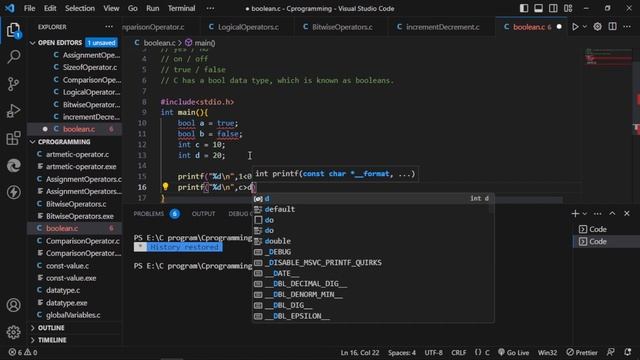
Task: Open the notifications bell icon
Action: [627, 352]
